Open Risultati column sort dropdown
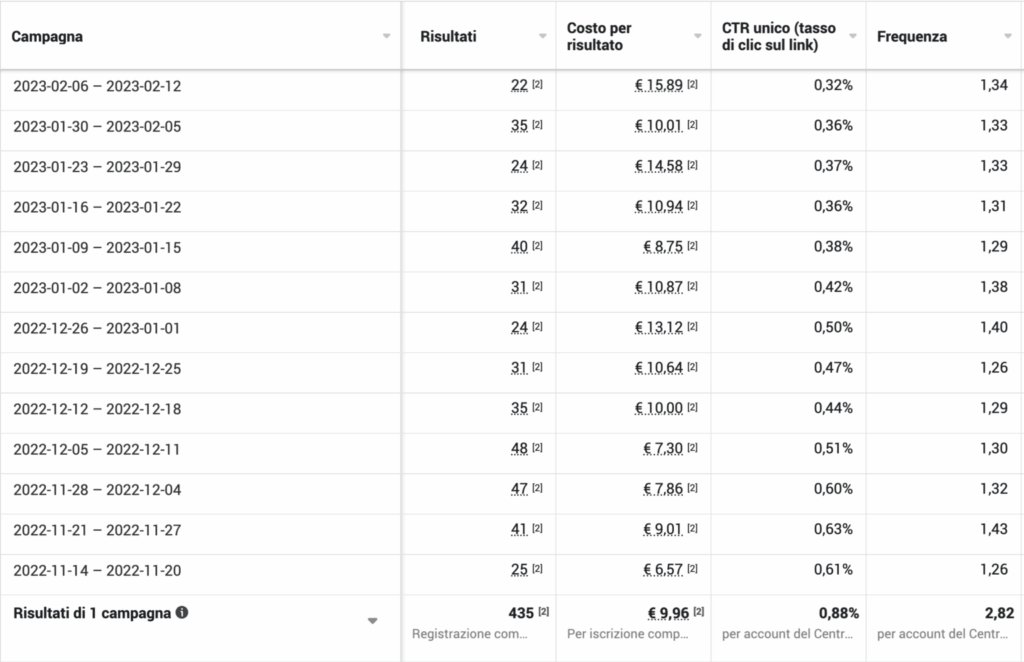The width and height of the screenshot is (1024, 662). click(x=543, y=37)
